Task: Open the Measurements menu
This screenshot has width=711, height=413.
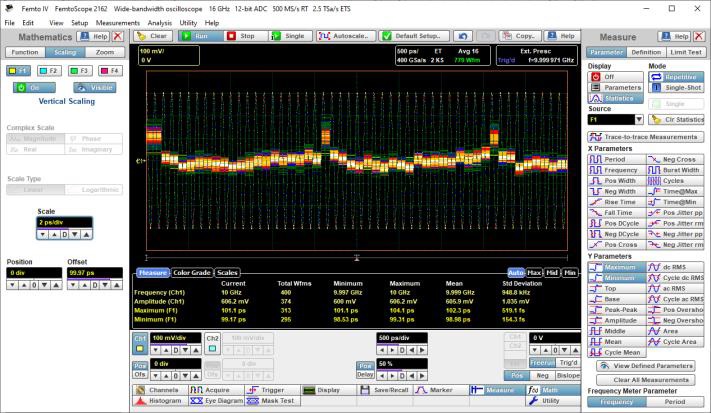Action: pyautogui.click(x=118, y=21)
